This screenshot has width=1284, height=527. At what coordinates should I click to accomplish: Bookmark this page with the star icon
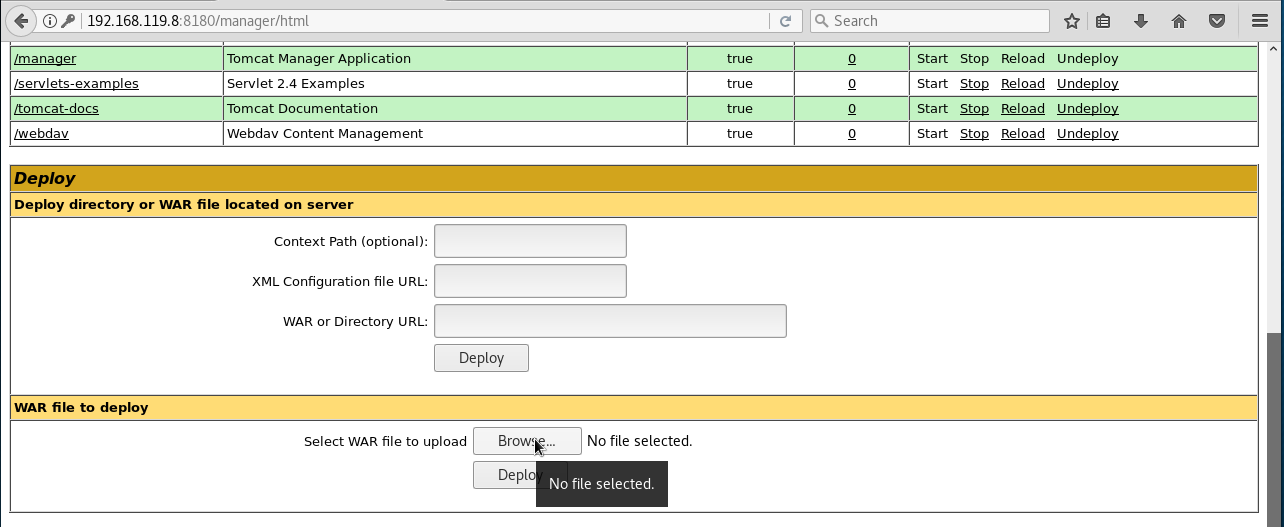1071,21
